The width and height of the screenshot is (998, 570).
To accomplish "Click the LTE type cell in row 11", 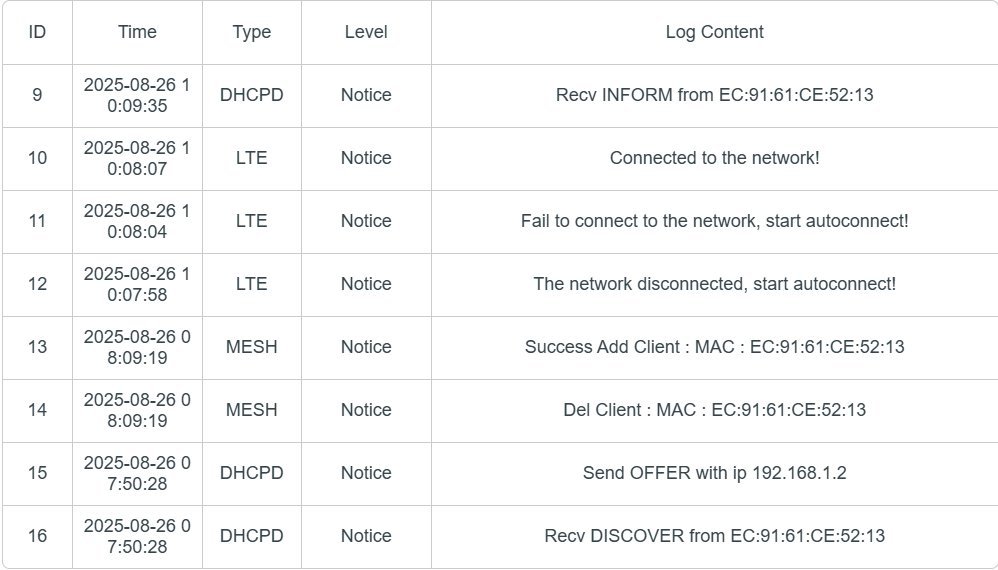I will pyautogui.click(x=252, y=221).
